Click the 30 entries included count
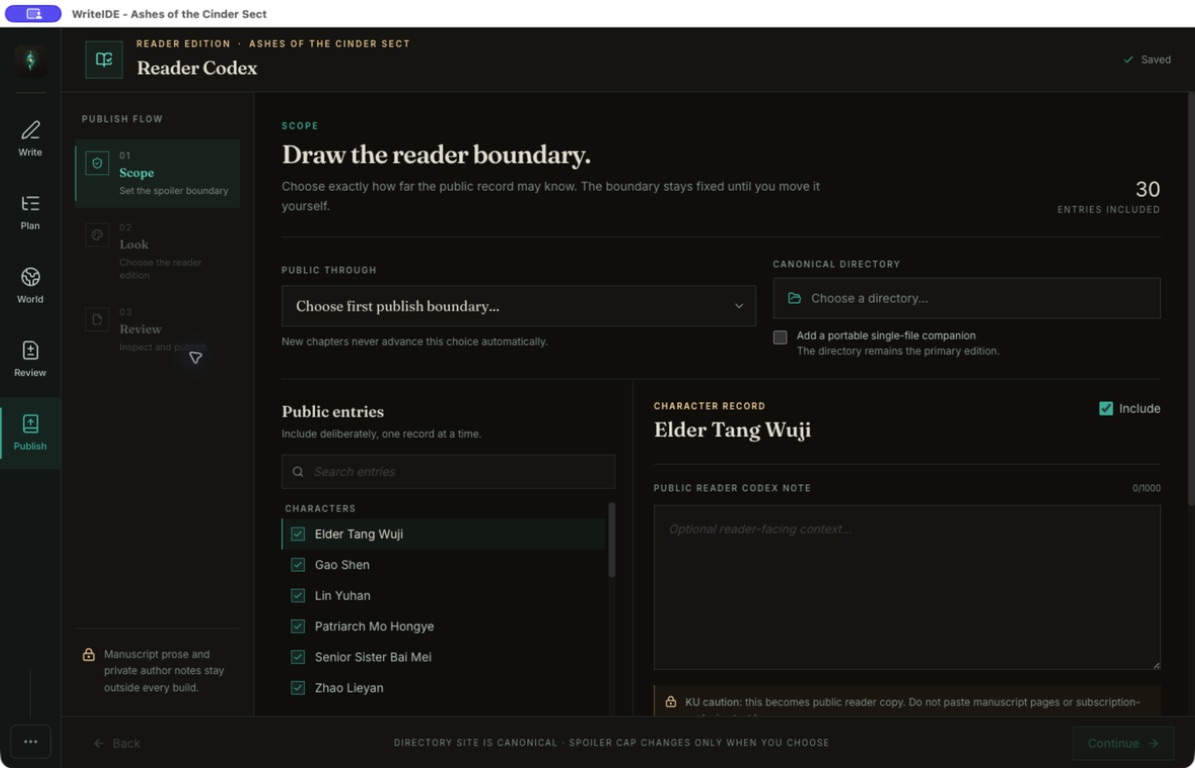 point(1148,189)
